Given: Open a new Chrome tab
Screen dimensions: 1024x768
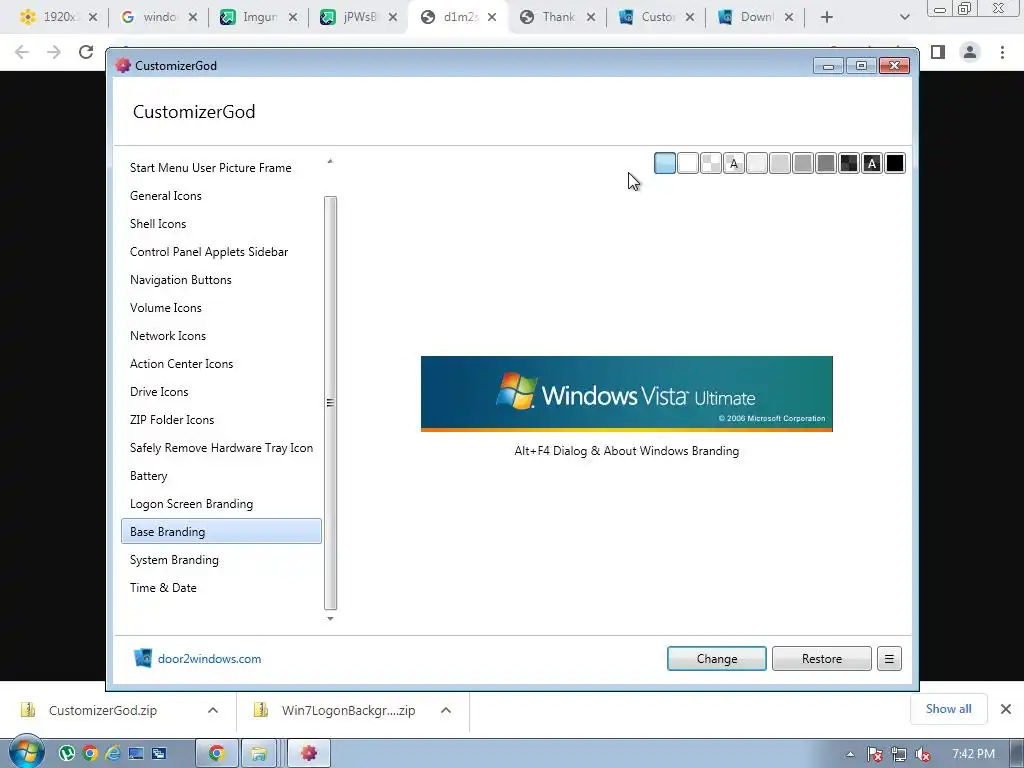Looking at the screenshot, I should click(x=827, y=18).
